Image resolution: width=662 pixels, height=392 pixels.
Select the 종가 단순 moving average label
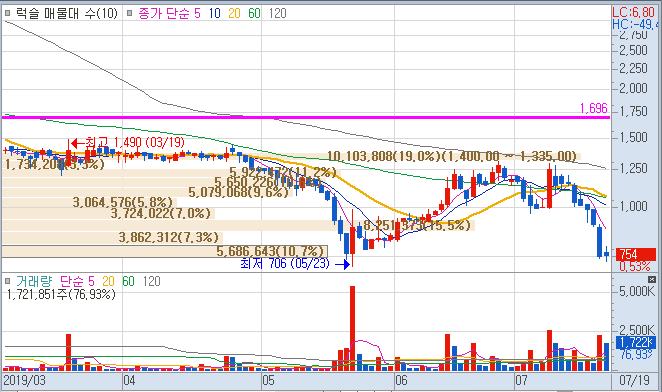coord(164,14)
